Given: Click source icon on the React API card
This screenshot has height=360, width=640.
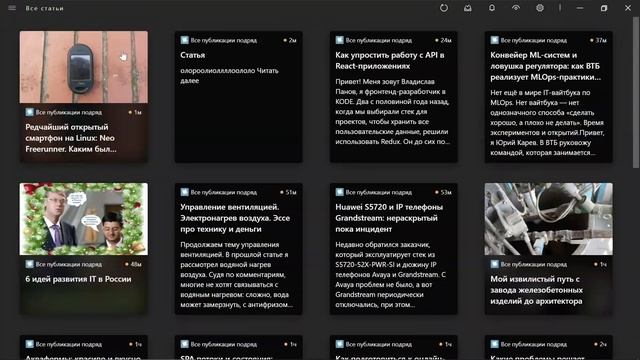Looking at the screenshot, I should [340, 40].
